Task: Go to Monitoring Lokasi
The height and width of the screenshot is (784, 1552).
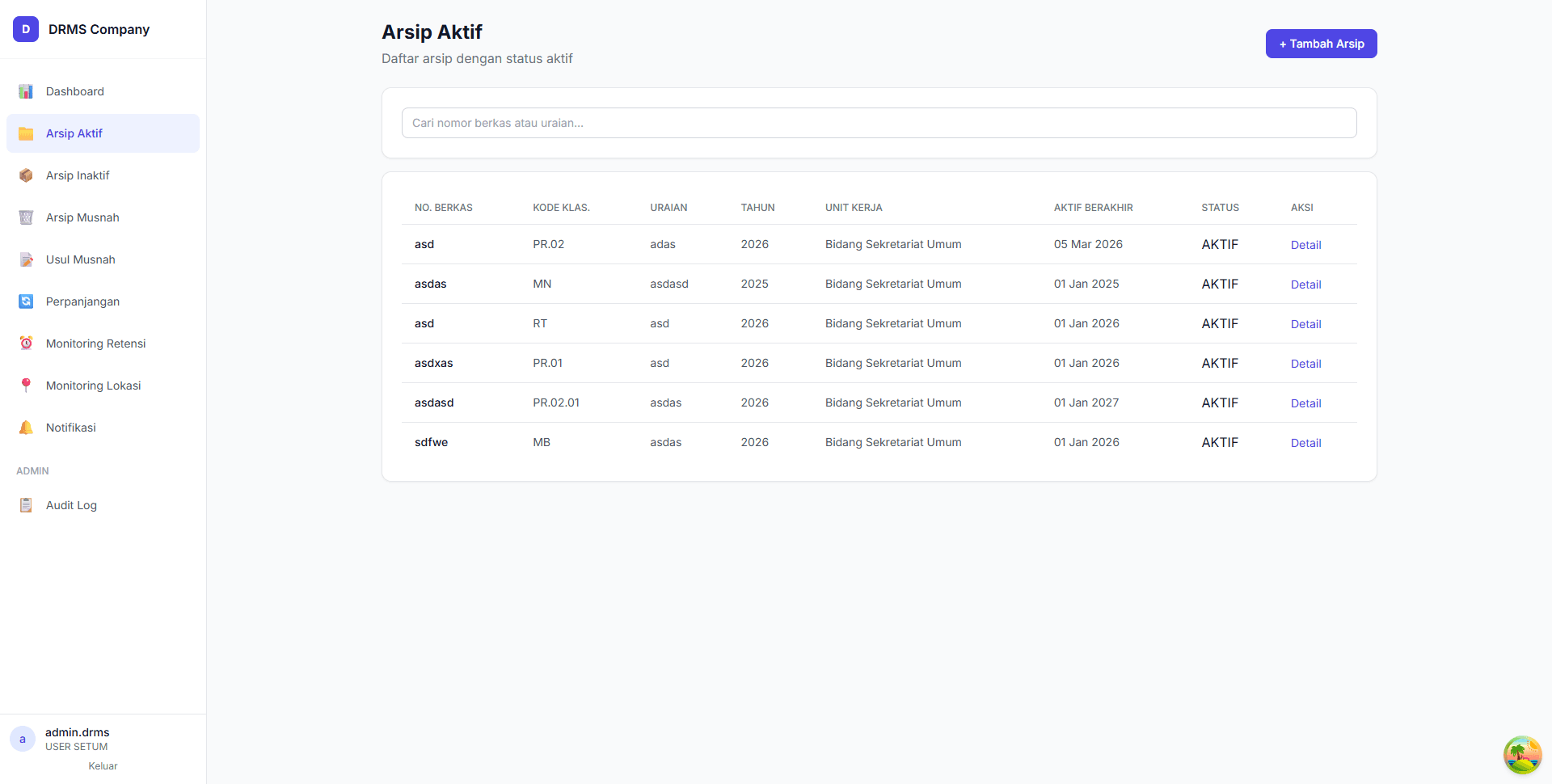Action: pyautogui.click(x=103, y=386)
